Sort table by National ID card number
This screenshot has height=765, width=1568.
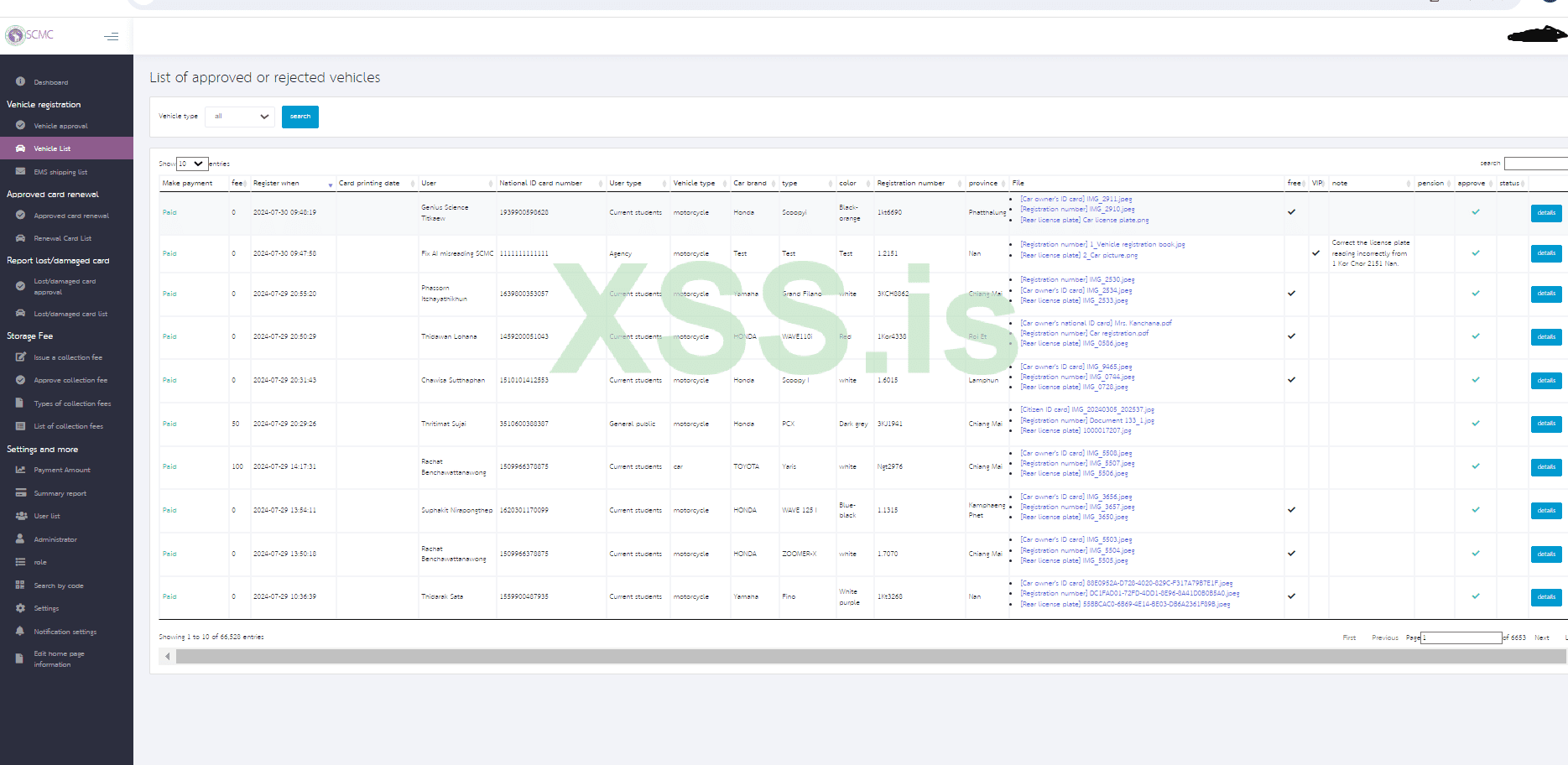tap(551, 183)
